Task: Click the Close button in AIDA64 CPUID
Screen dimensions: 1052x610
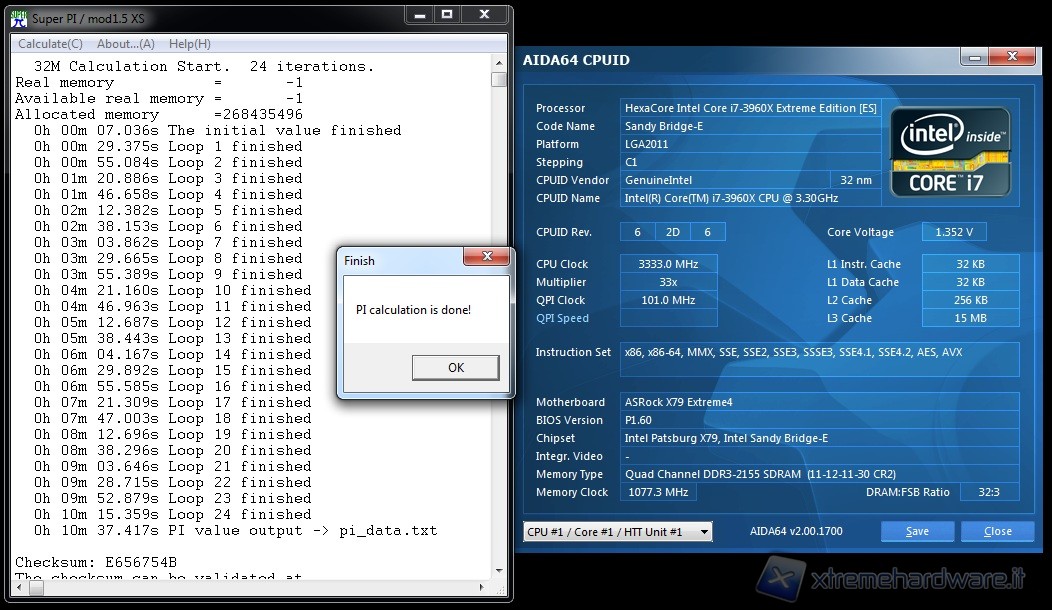Action: point(997,532)
